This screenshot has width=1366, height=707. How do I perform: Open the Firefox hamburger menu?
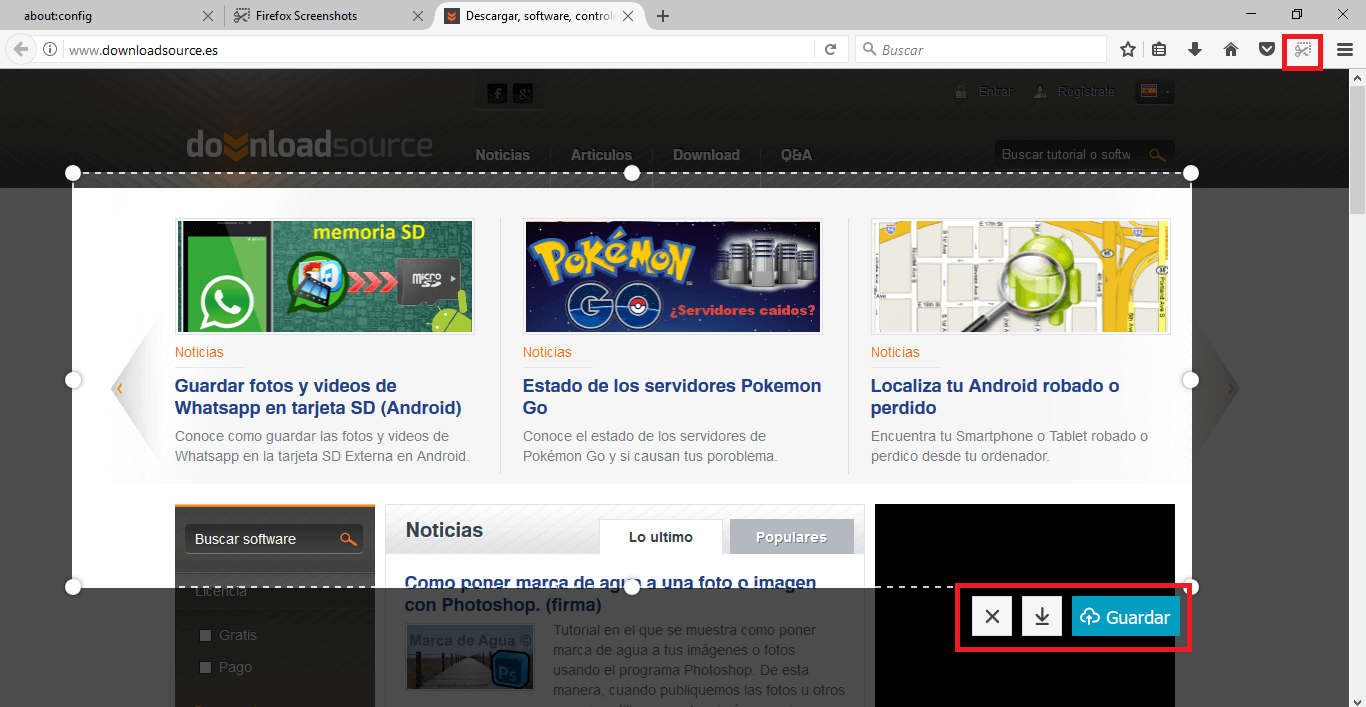click(x=1345, y=49)
